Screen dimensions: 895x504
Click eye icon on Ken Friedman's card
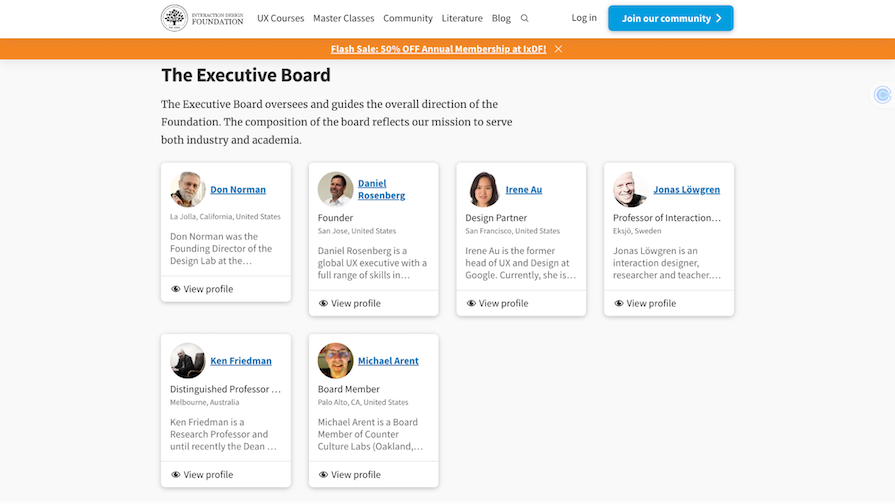[x=176, y=475]
